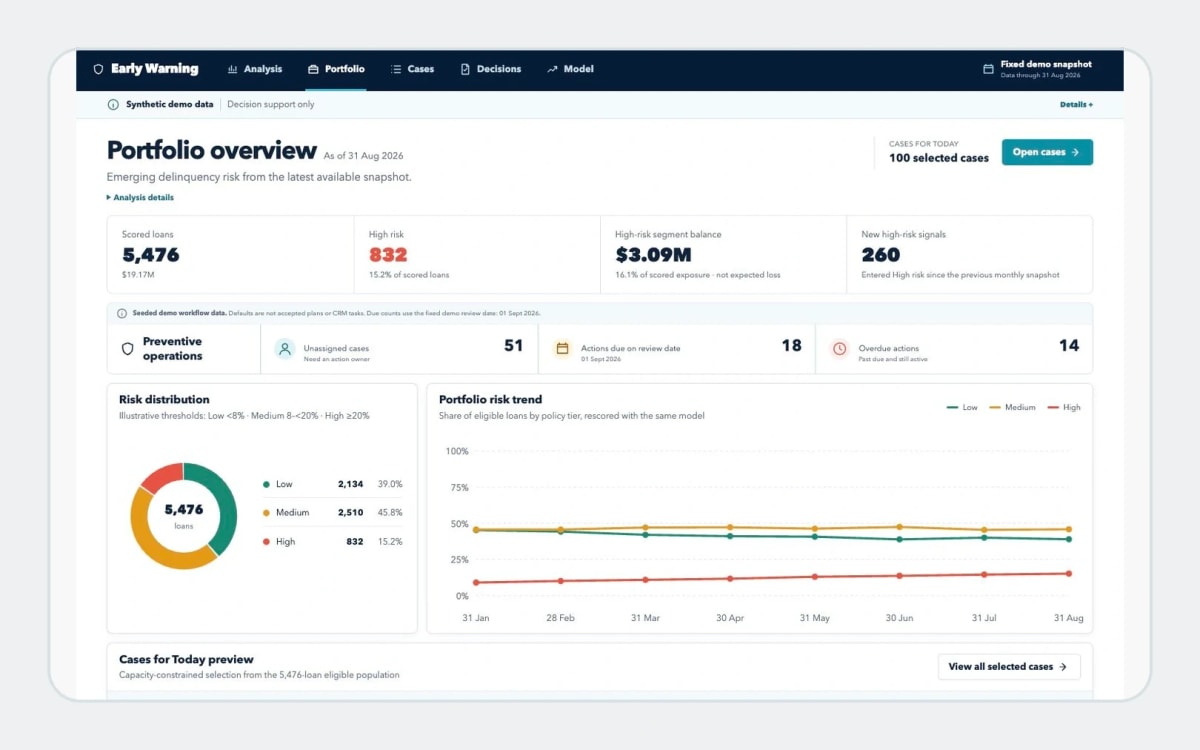Toggle the Medium series in the trend legend
Image resolution: width=1200 pixels, height=750 pixels.
point(1012,408)
